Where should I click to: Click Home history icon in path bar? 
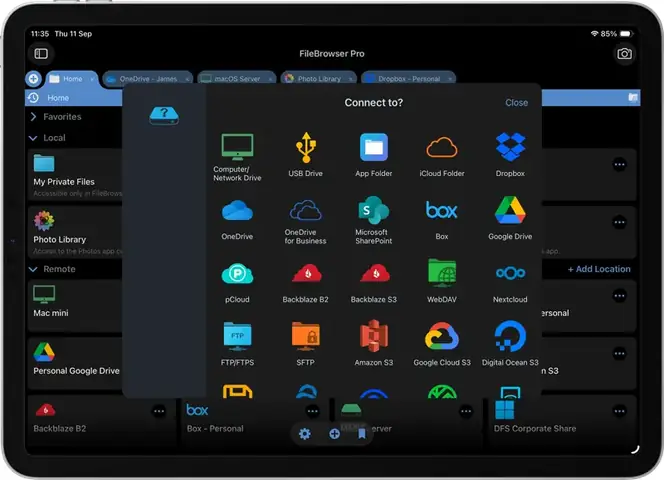pyautogui.click(x=33, y=98)
